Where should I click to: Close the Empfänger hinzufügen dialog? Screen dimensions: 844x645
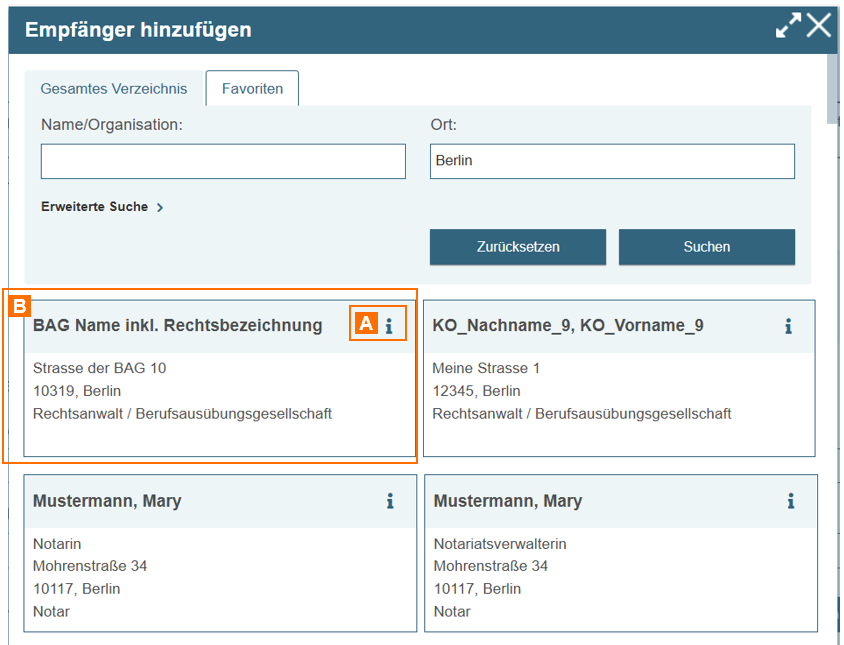pos(819,26)
